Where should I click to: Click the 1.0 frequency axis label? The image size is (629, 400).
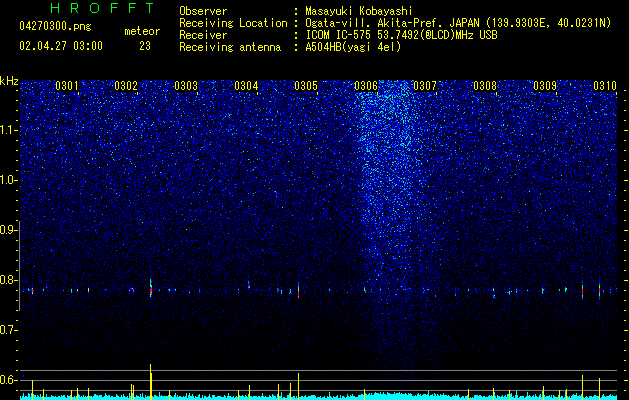(x=8, y=180)
